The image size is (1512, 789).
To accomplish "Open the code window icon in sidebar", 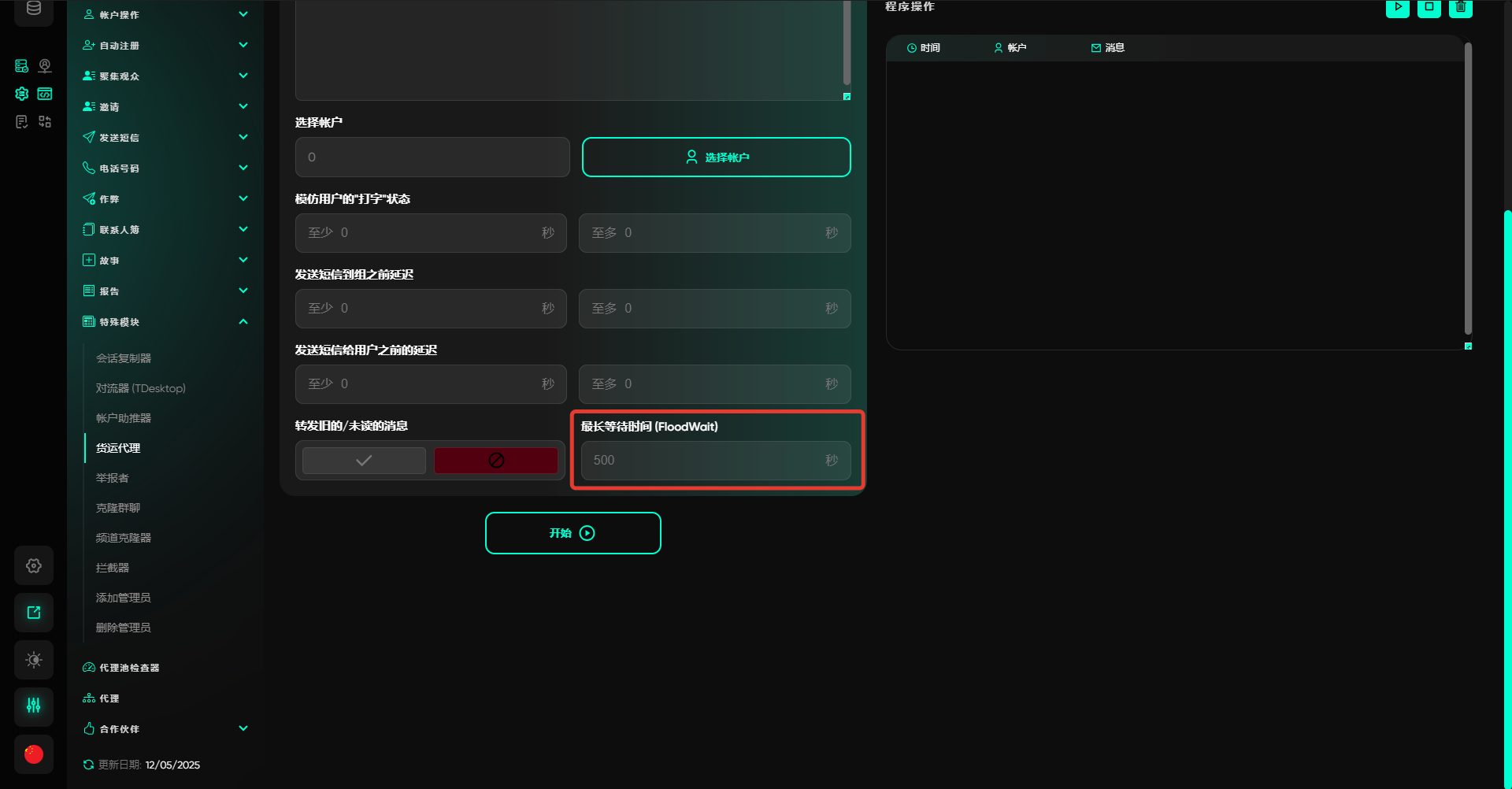I will [45, 94].
